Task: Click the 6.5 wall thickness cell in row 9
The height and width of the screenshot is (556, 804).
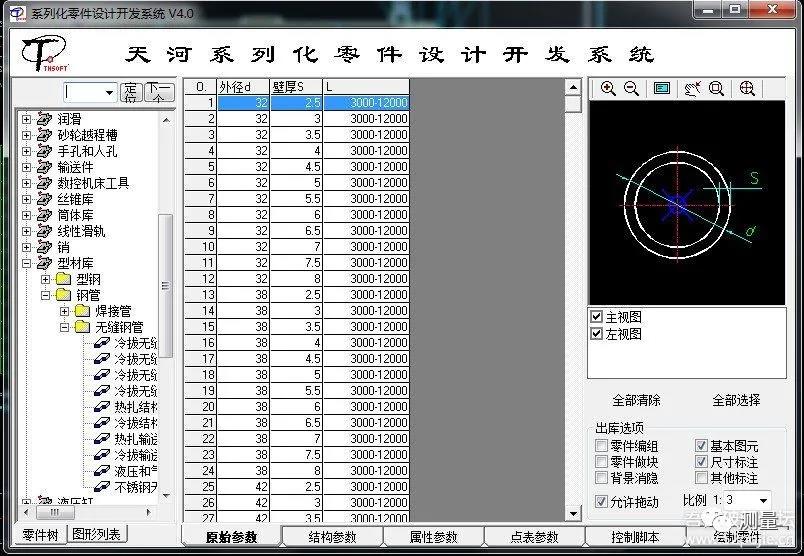Action: coord(296,230)
